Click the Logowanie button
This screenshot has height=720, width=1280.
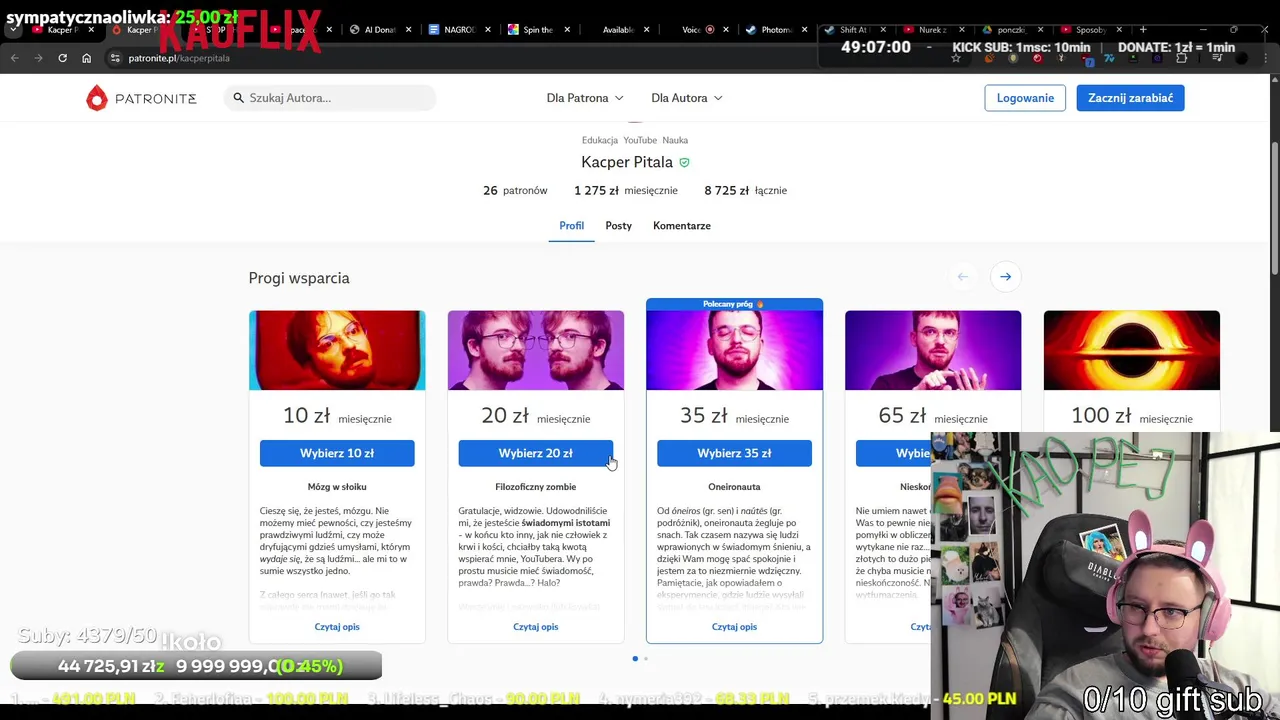coord(1025,98)
